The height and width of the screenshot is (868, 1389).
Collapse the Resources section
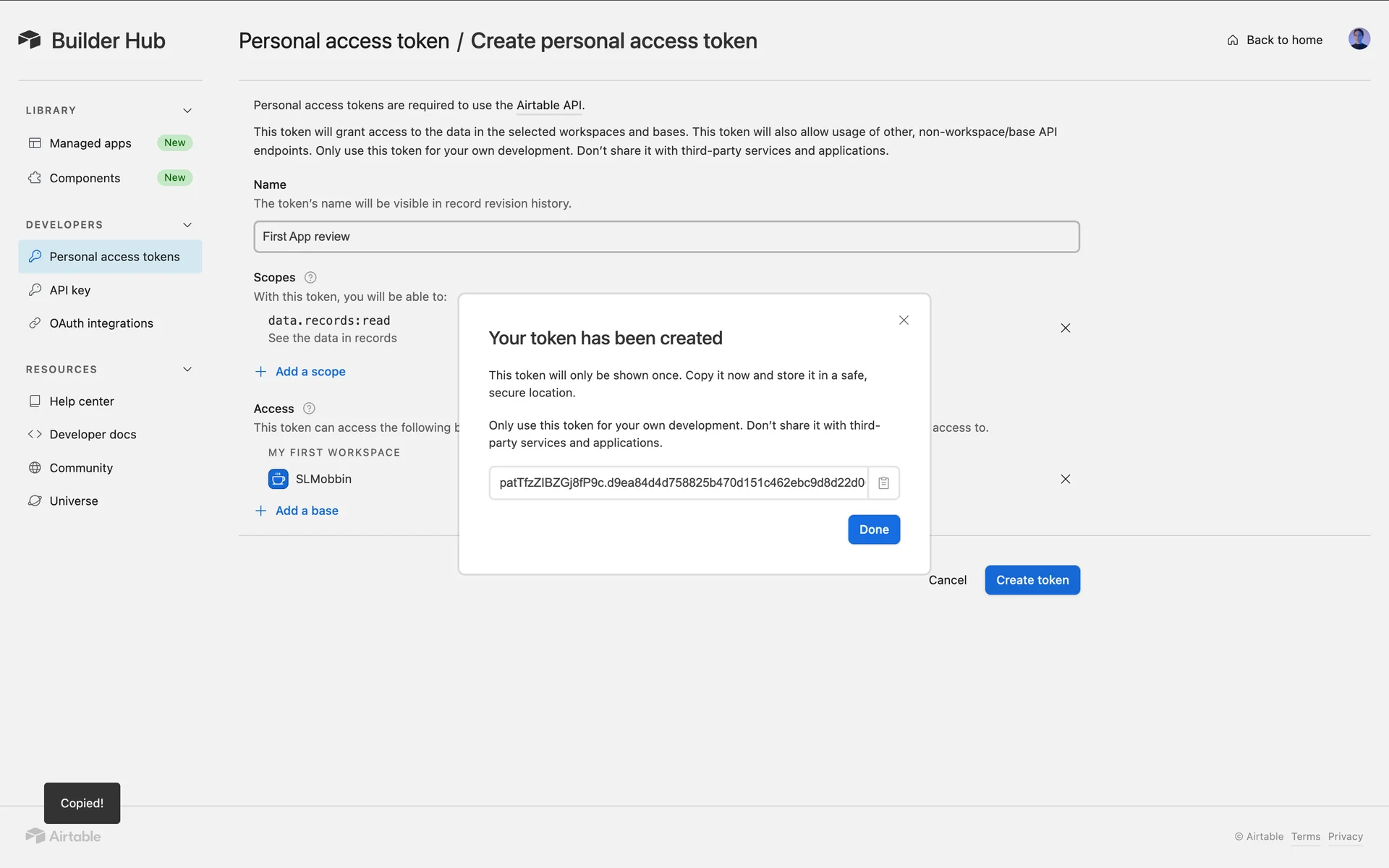click(187, 370)
